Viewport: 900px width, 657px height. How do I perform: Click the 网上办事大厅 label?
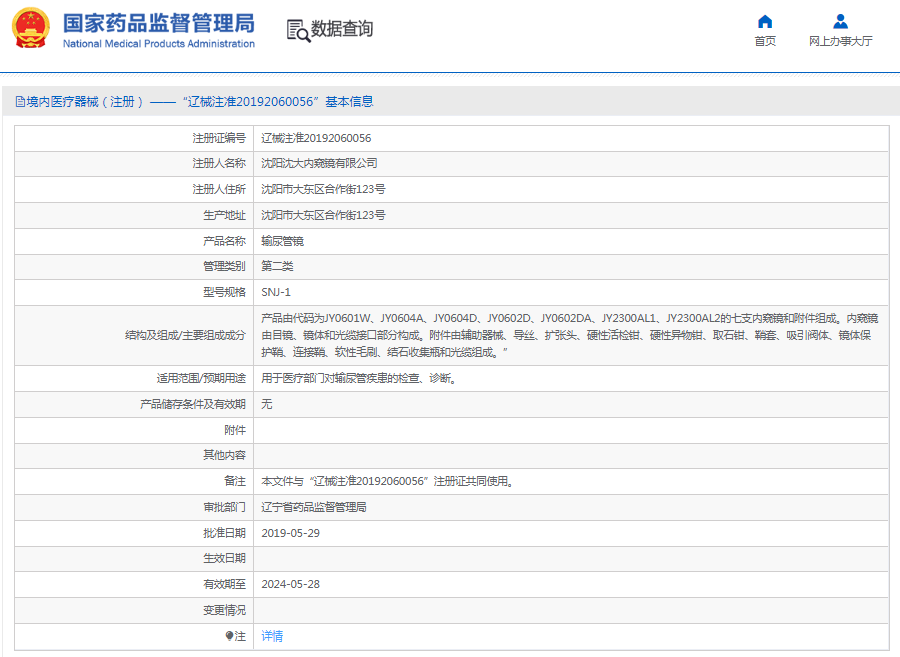point(840,41)
